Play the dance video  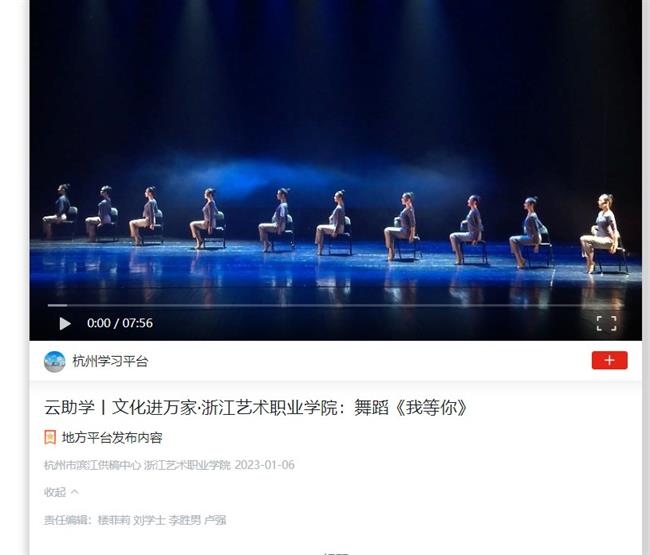(x=65, y=323)
